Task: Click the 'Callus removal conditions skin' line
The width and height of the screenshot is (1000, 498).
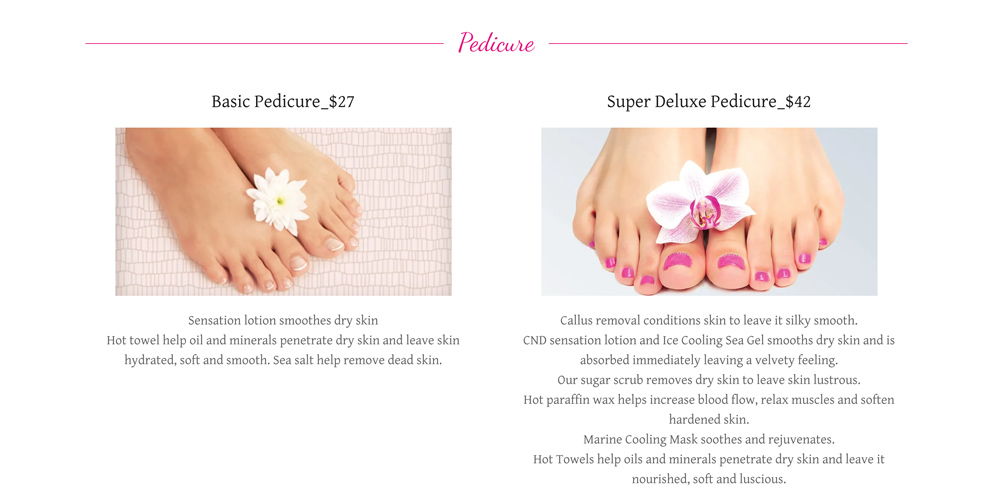Action: pyautogui.click(x=709, y=320)
